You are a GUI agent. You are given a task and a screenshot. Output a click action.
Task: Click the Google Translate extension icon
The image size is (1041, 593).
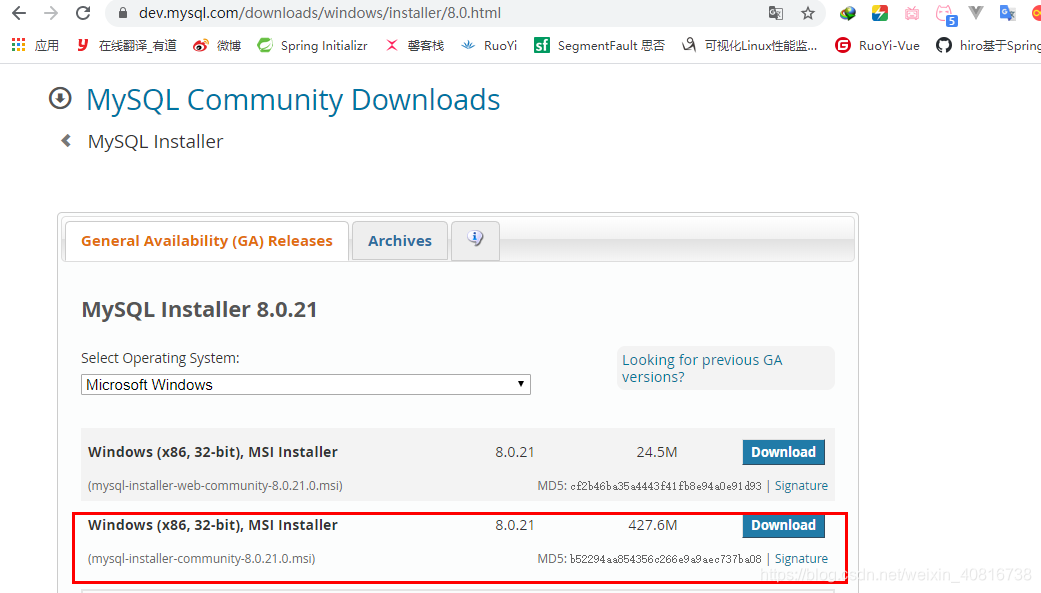(x=1008, y=13)
